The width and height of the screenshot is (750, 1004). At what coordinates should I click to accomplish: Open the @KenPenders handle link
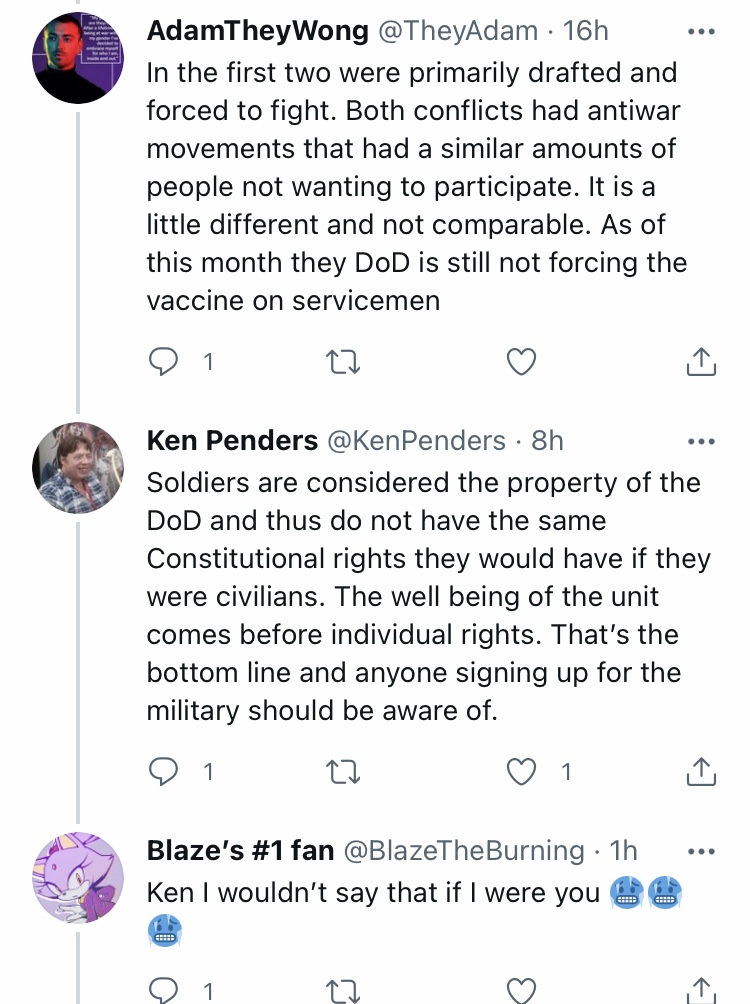(x=416, y=441)
